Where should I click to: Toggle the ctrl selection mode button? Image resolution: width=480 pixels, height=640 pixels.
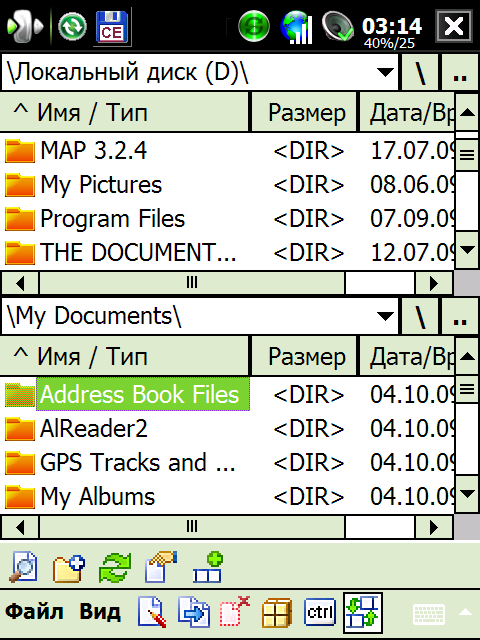coord(320,612)
